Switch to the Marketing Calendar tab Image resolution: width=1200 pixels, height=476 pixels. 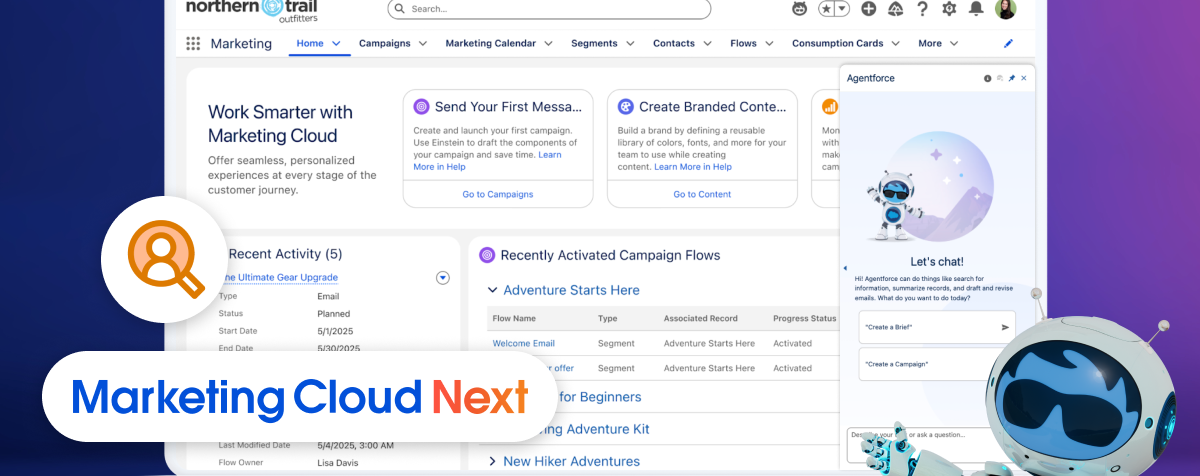491,44
